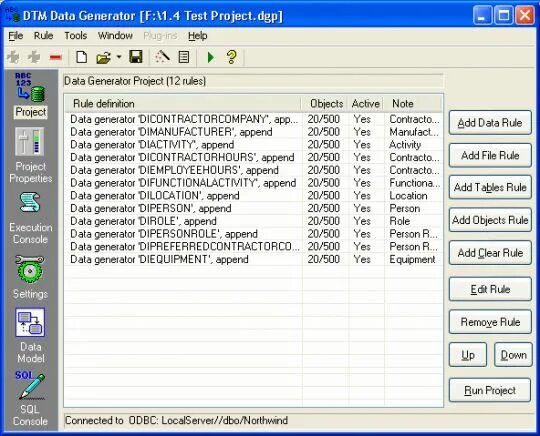Click the Save floppy disk icon
Screen dimensions: 540x436
136,57
